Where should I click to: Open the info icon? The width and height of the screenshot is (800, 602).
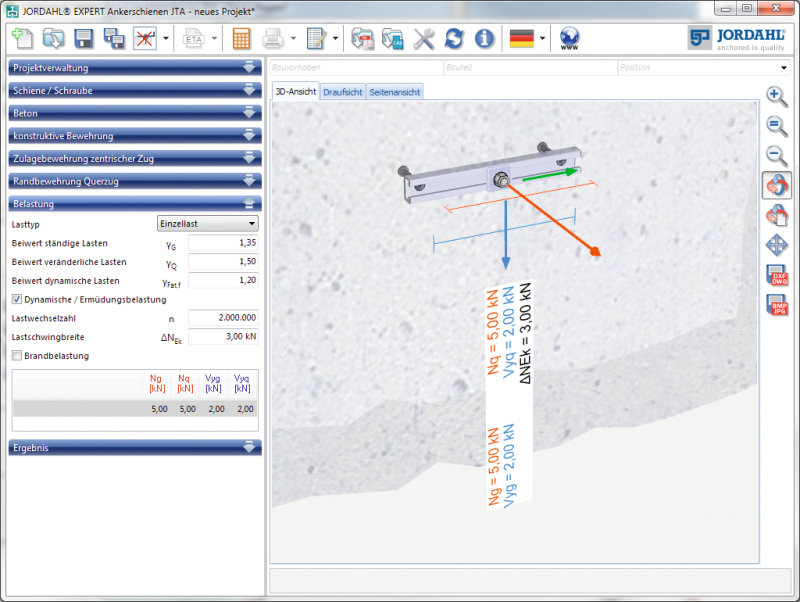click(485, 38)
